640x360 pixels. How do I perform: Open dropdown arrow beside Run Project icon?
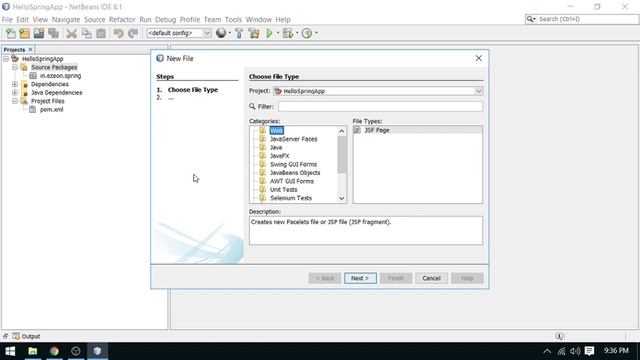click(278, 33)
